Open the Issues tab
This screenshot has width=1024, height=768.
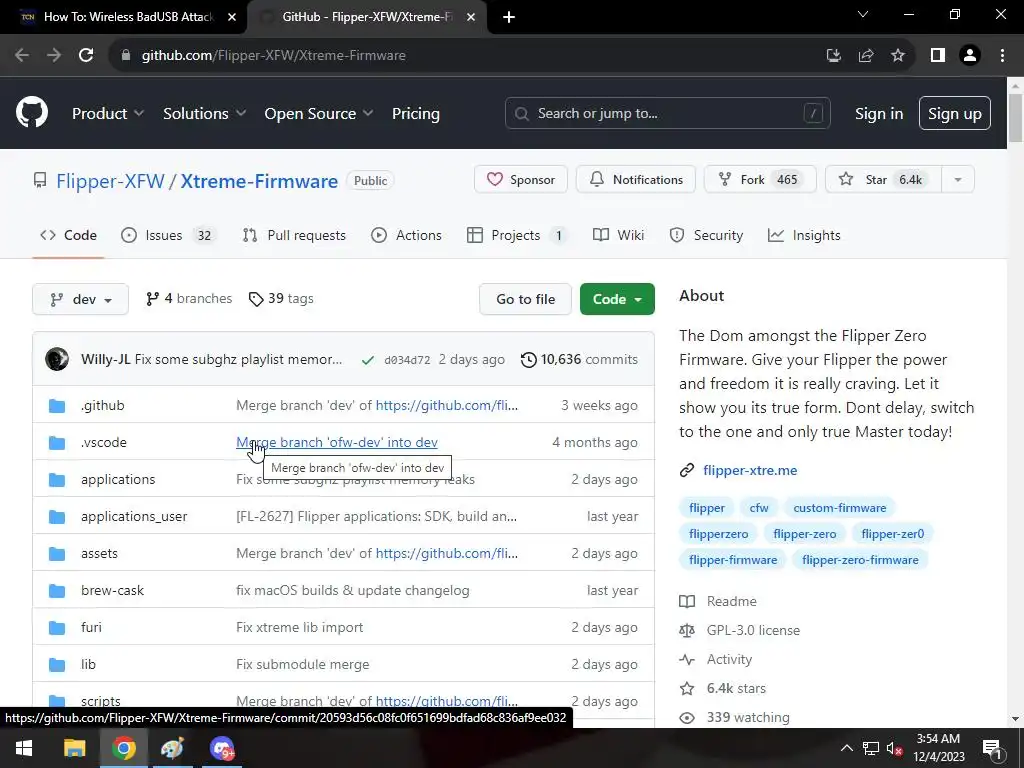(x=168, y=235)
